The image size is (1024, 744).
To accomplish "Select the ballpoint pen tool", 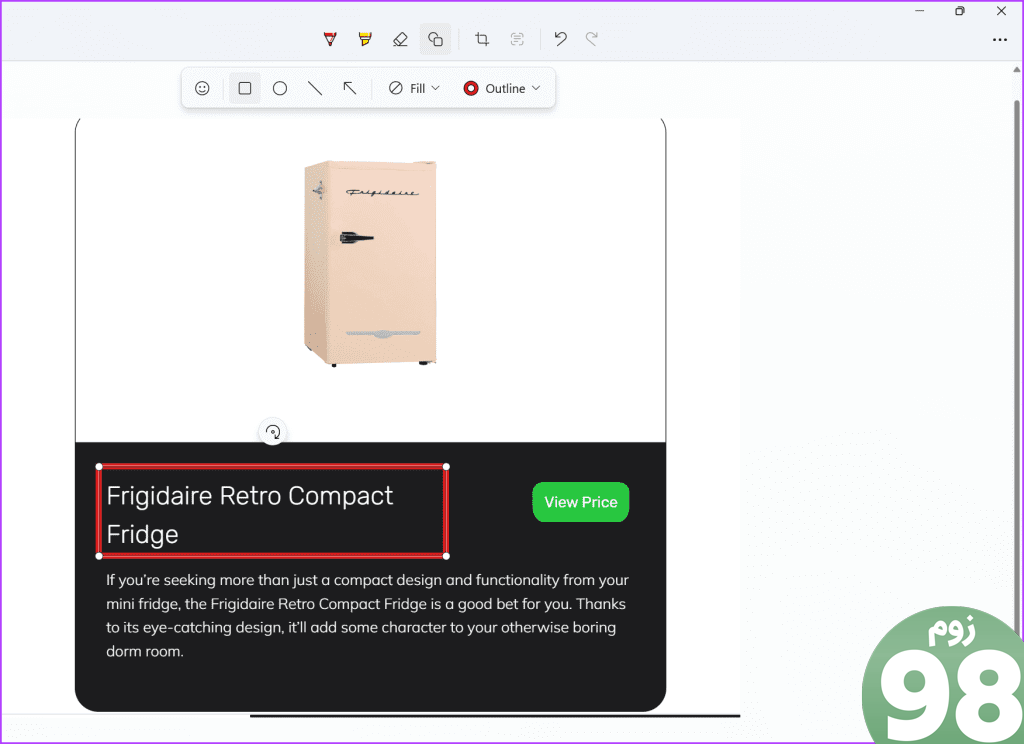I will (x=330, y=39).
